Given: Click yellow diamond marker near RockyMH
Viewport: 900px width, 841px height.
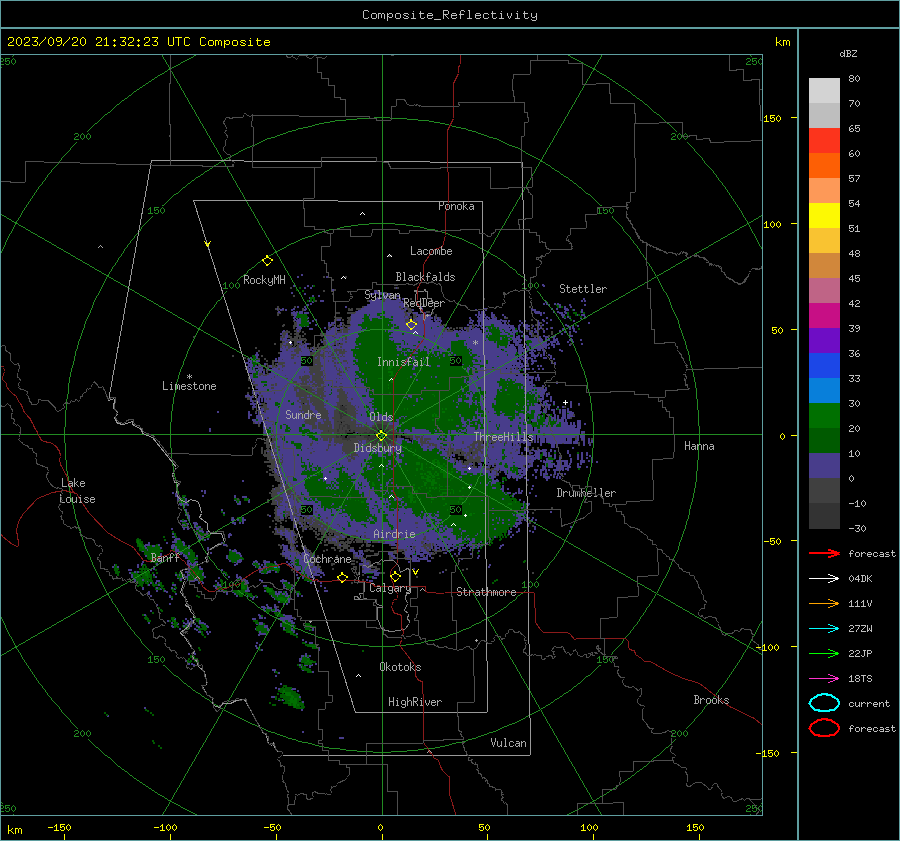Looking at the screenshot, I should [267, 261].
